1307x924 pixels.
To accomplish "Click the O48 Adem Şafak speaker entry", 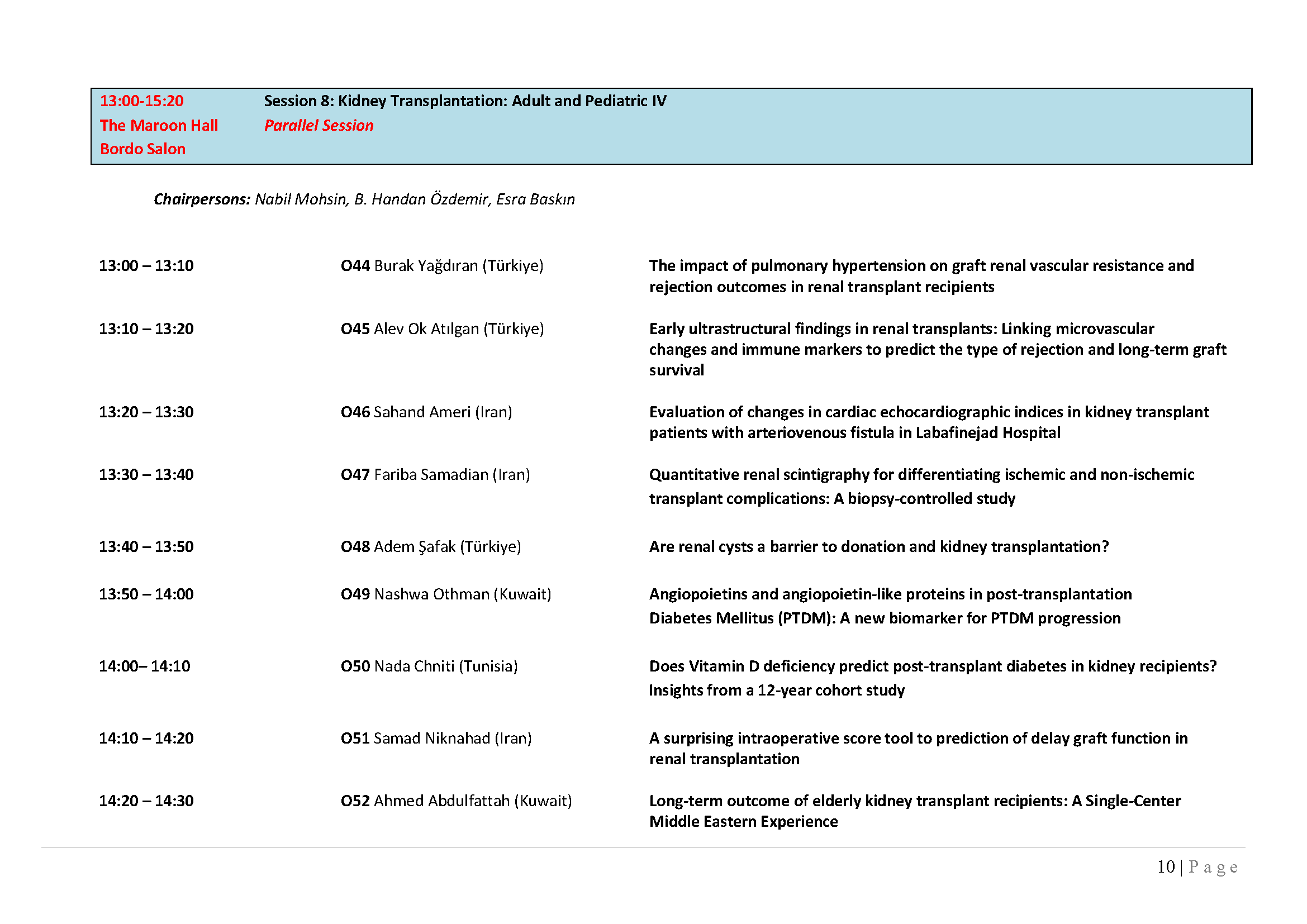I will coord(430,547).
